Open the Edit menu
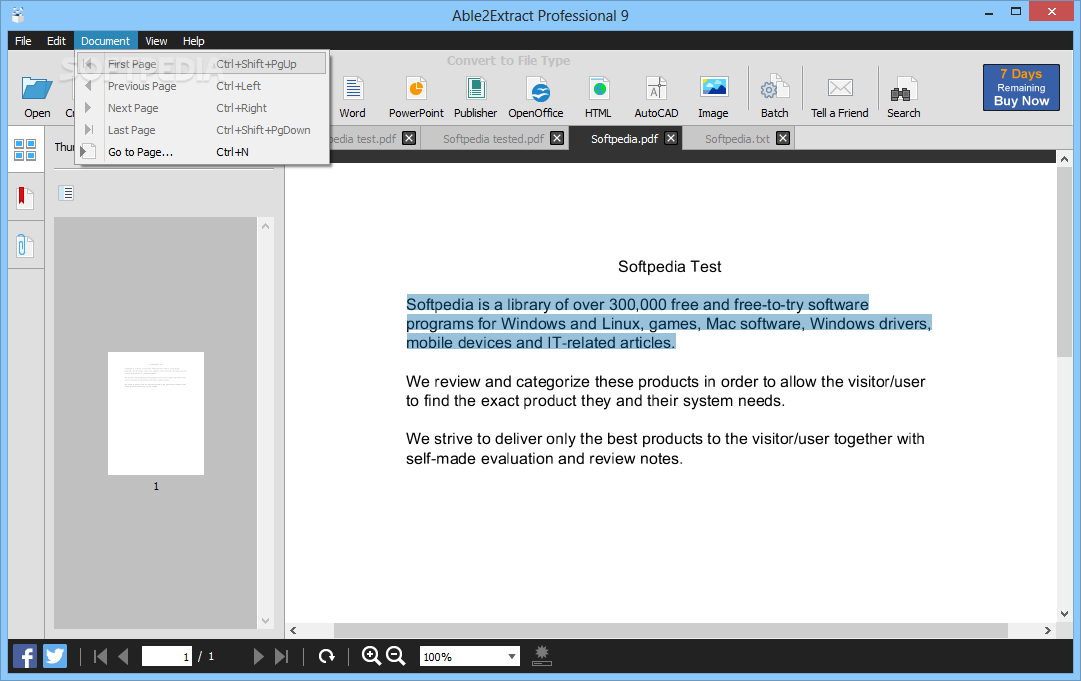Screen dimensions: 1081x681 coord(57,41)
